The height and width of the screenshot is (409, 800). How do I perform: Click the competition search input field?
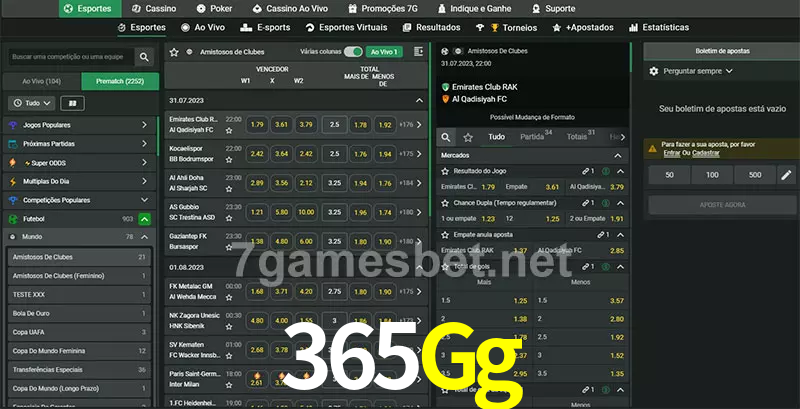(68, 58)
